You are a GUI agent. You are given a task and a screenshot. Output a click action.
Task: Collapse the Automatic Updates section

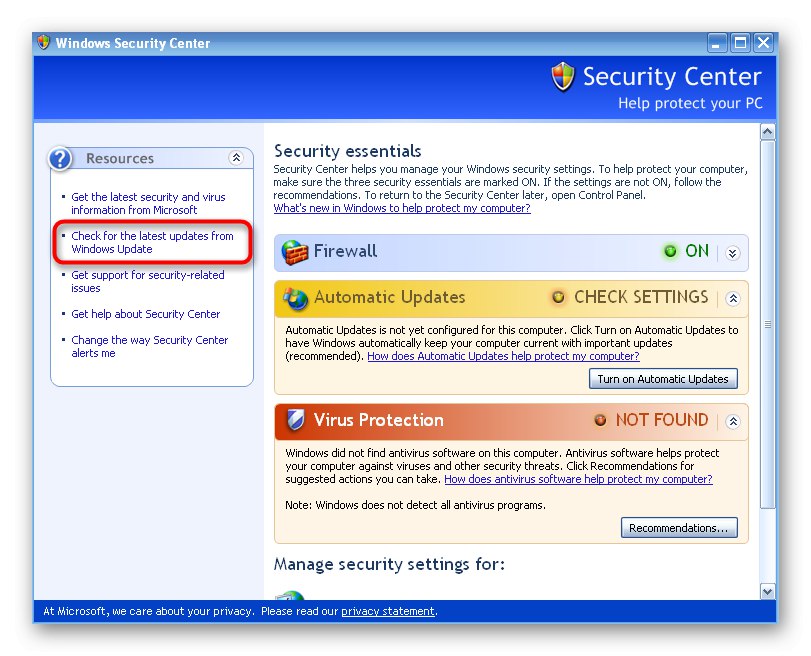(732, 298)
